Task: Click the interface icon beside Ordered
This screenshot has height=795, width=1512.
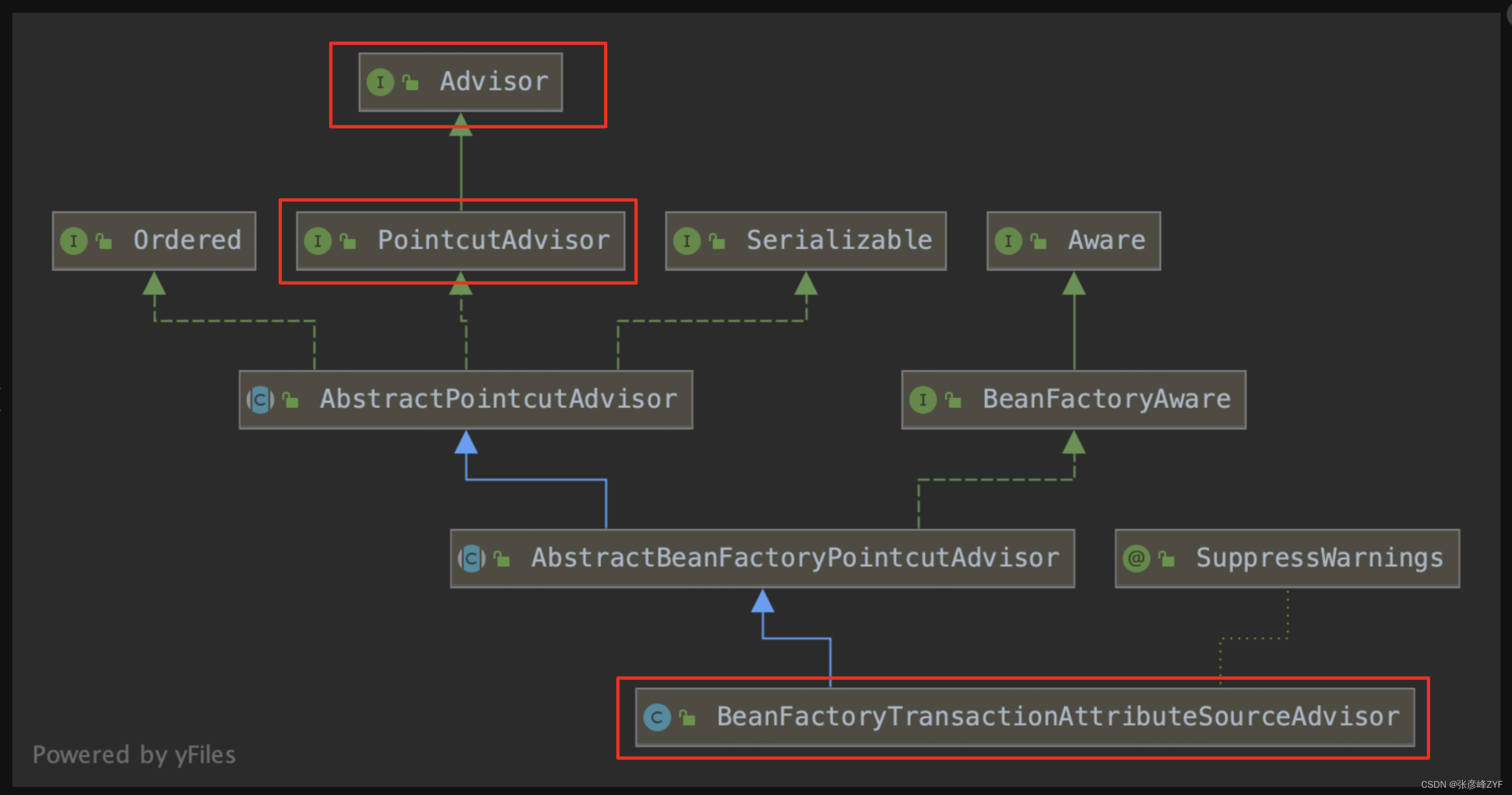Action: (x=74, y=241)
